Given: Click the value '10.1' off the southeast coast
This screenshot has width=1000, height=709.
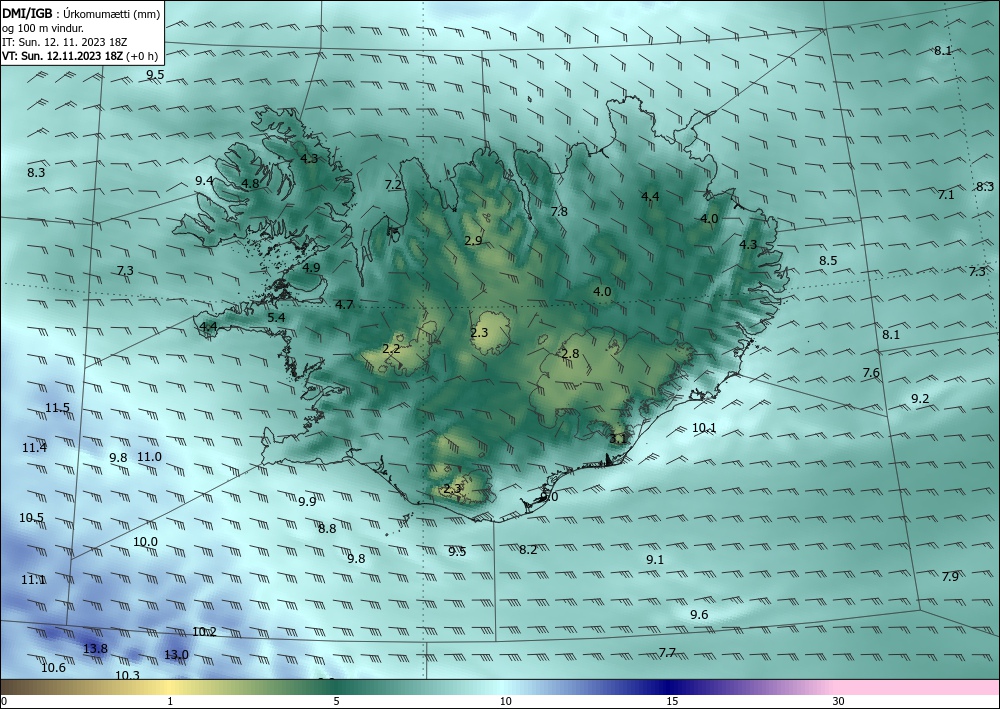Looking at the screenshot, I should (x=705, y=428).
